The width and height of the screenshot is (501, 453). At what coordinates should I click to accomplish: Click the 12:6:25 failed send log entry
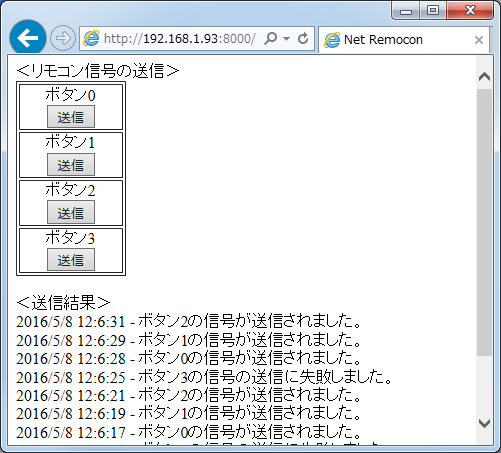(x=204, y=377)
